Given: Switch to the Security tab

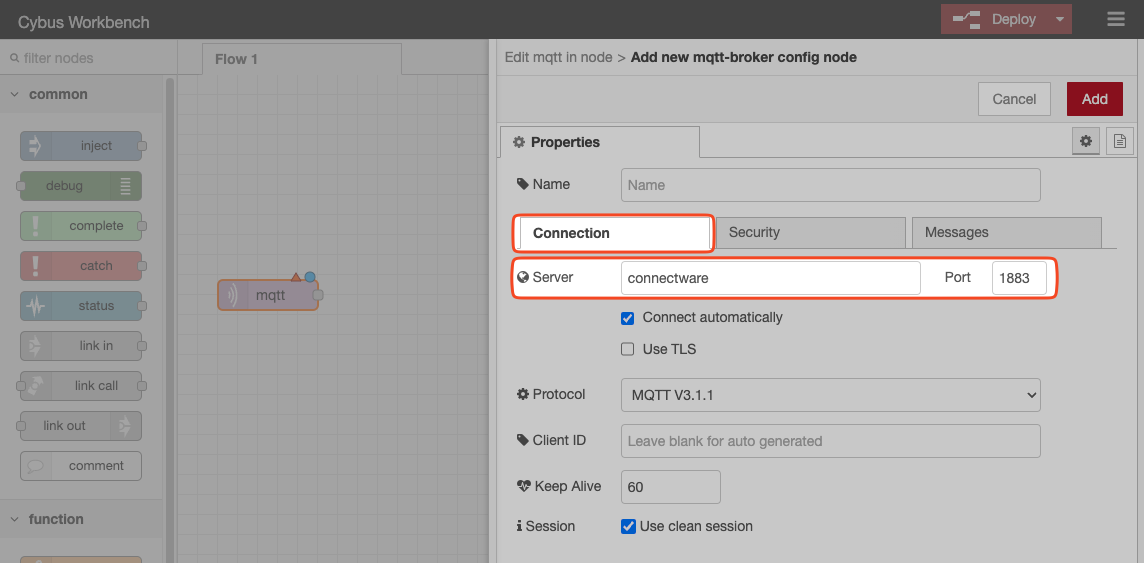Looking at the screenshot, I should 810,232.
